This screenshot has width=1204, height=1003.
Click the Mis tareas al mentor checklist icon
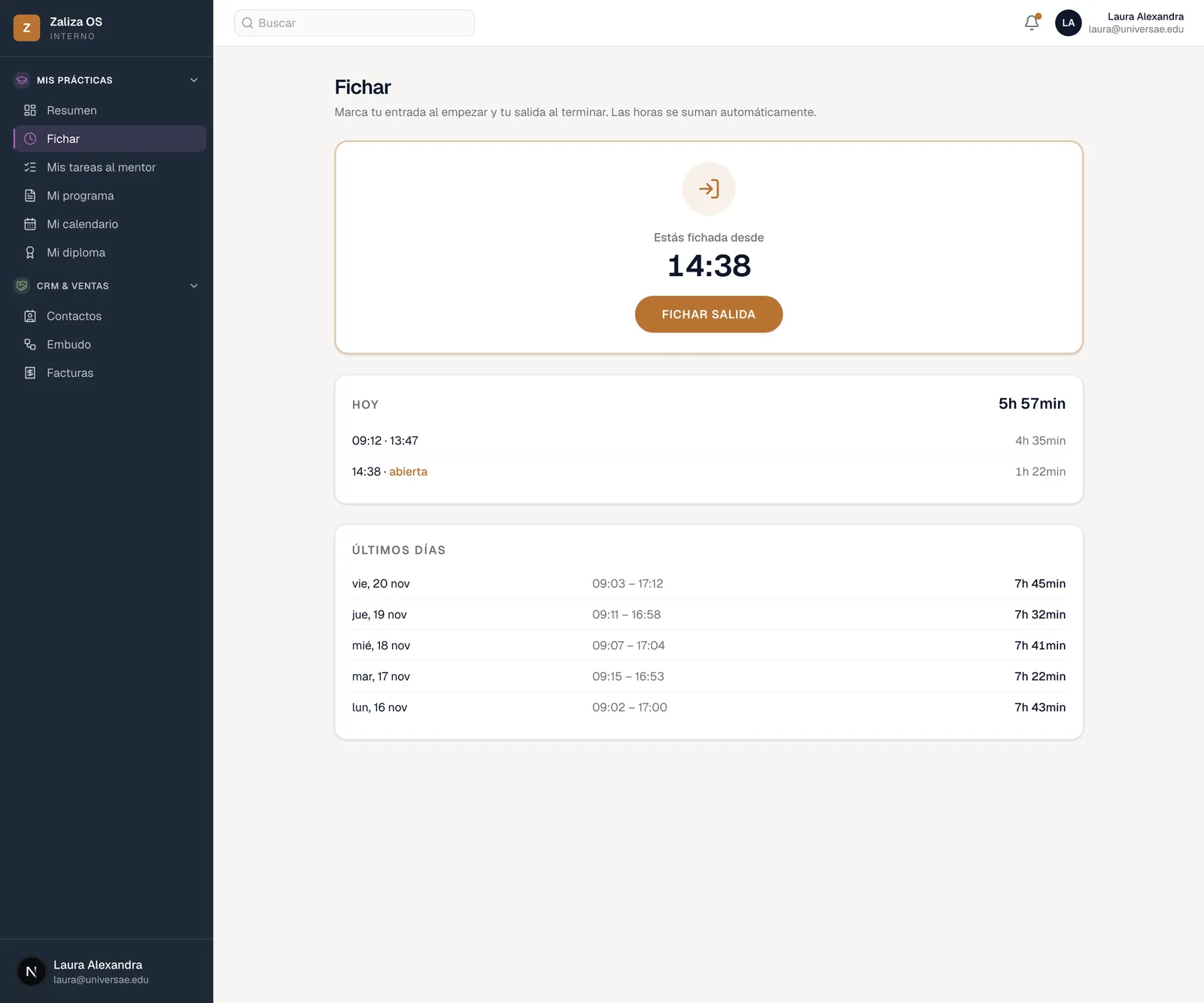(30, 168)
